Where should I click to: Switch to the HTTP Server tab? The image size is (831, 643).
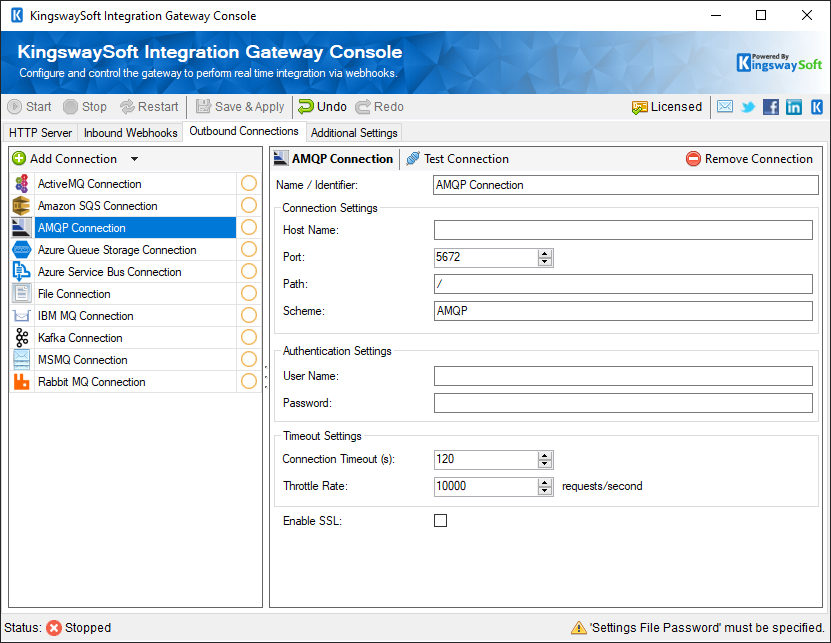pos(40,133)
